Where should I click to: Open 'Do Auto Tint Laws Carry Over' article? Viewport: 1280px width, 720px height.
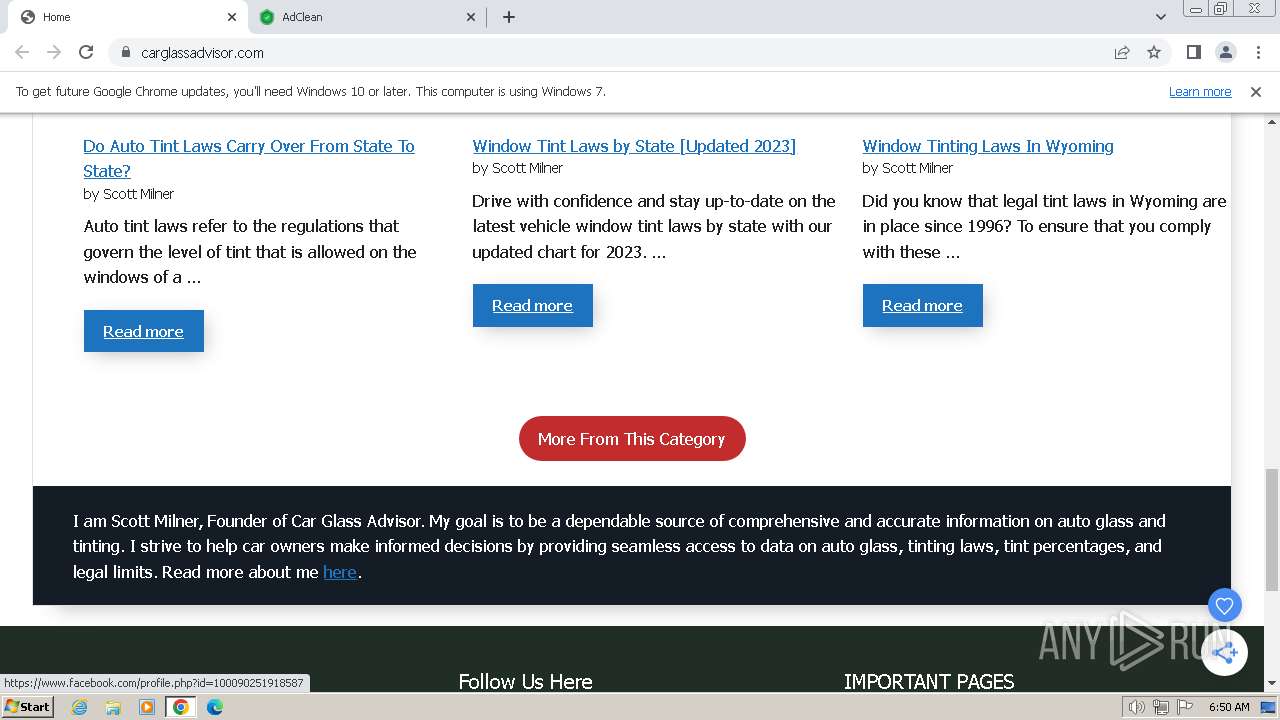249,158
